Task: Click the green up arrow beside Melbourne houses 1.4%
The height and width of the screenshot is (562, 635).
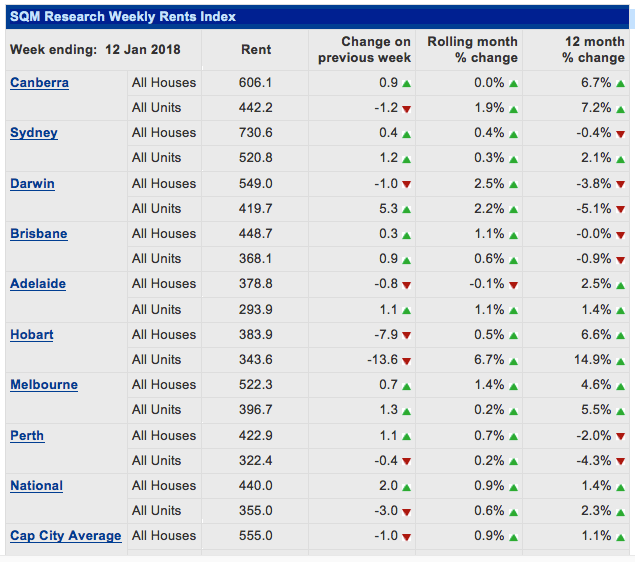Action: click(x=514, y=386)
